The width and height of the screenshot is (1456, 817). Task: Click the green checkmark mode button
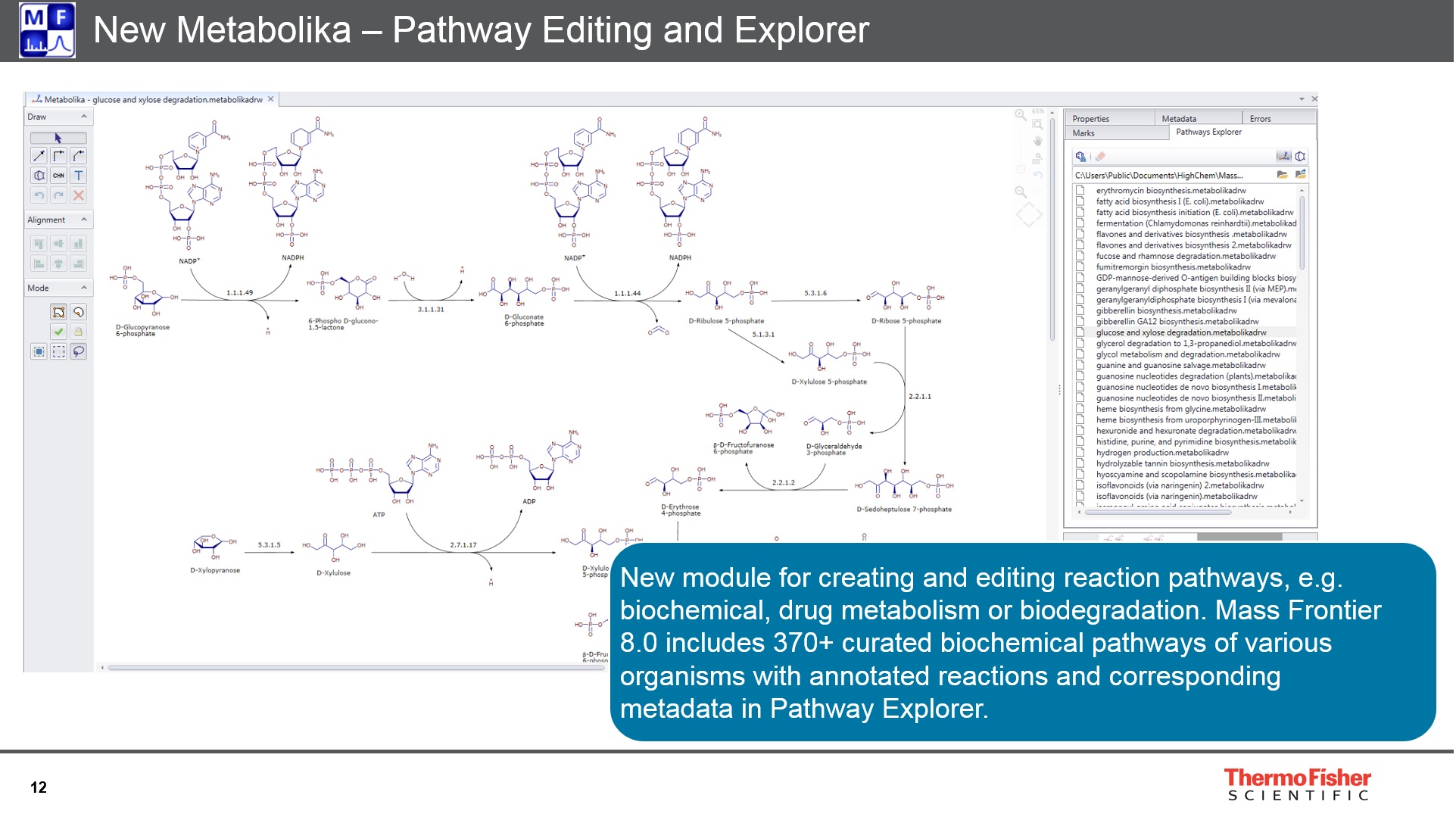click(x=58, y=332)
